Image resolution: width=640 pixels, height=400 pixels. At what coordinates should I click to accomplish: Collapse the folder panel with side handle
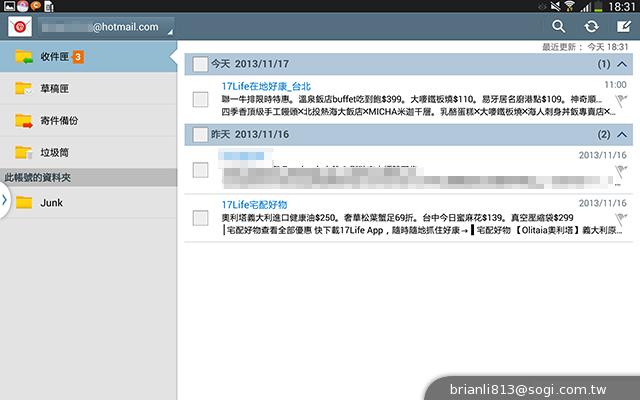(4, 201)
